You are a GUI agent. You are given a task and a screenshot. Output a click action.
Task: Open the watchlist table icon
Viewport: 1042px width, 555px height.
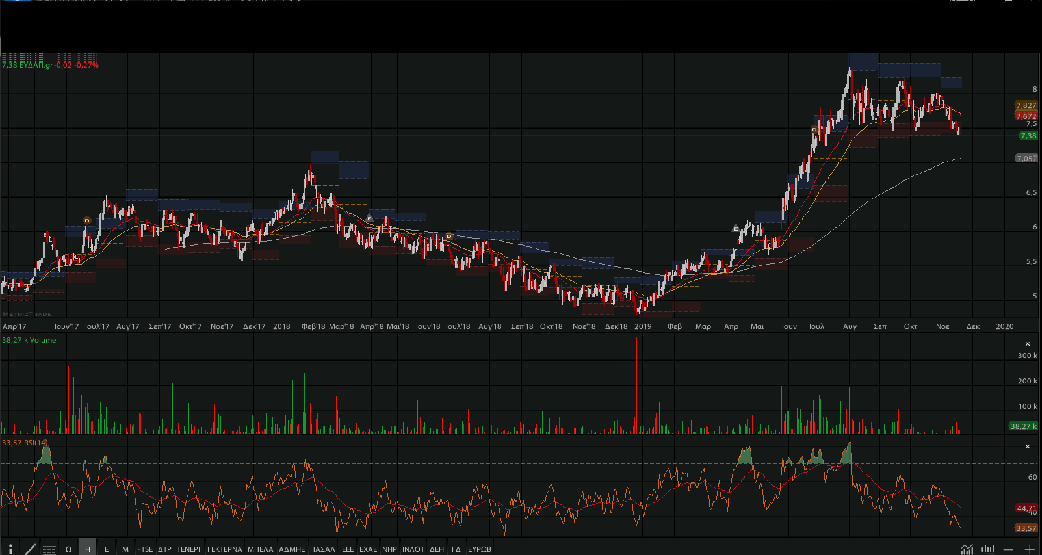pyautogui.click(x=49, y=548)
